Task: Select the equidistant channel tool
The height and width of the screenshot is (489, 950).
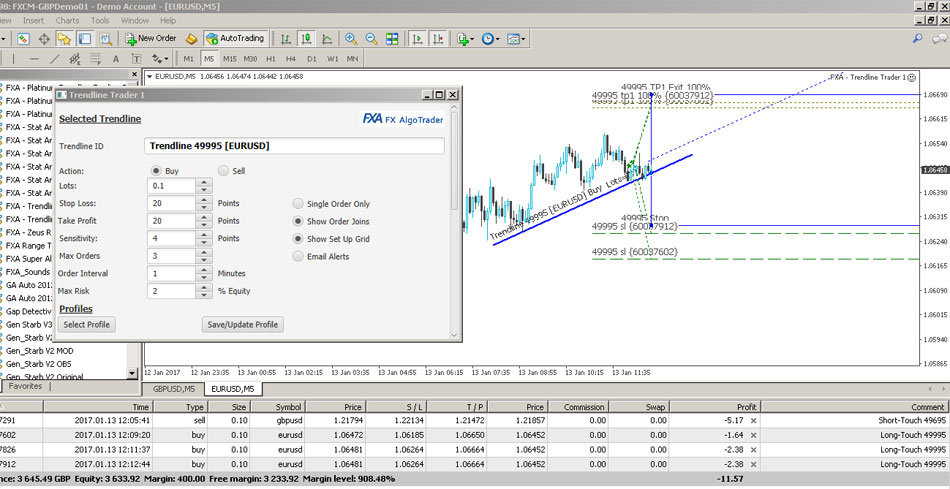Action: pyautogui.click(x=75, y=59)
